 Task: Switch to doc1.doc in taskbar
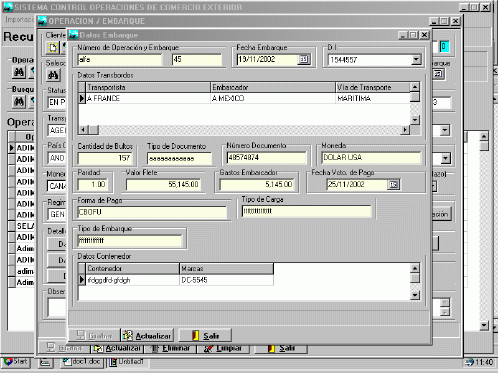pos(82,362)
